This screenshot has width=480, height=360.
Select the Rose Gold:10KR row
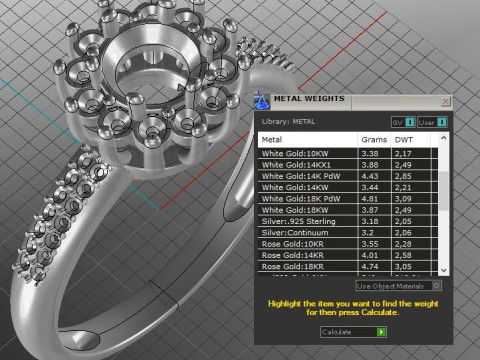(348, 244)
